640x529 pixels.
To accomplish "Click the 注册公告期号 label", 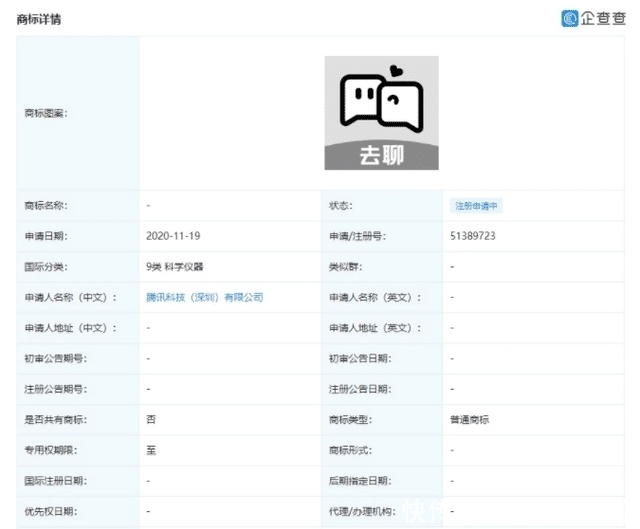I will [56, 389].
